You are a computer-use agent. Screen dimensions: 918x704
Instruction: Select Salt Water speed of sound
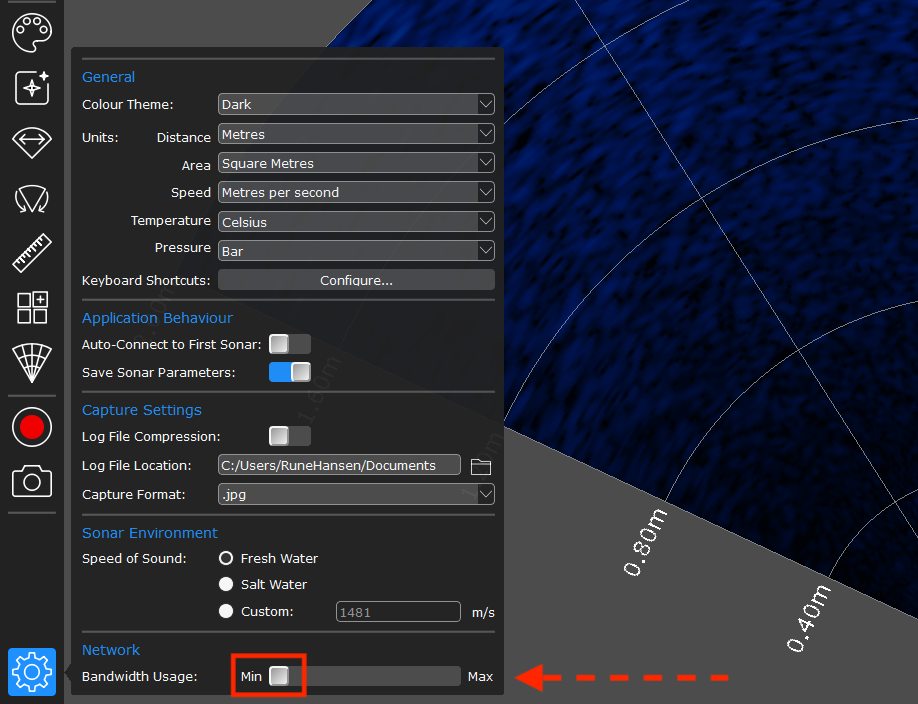[x=226, y=584]
